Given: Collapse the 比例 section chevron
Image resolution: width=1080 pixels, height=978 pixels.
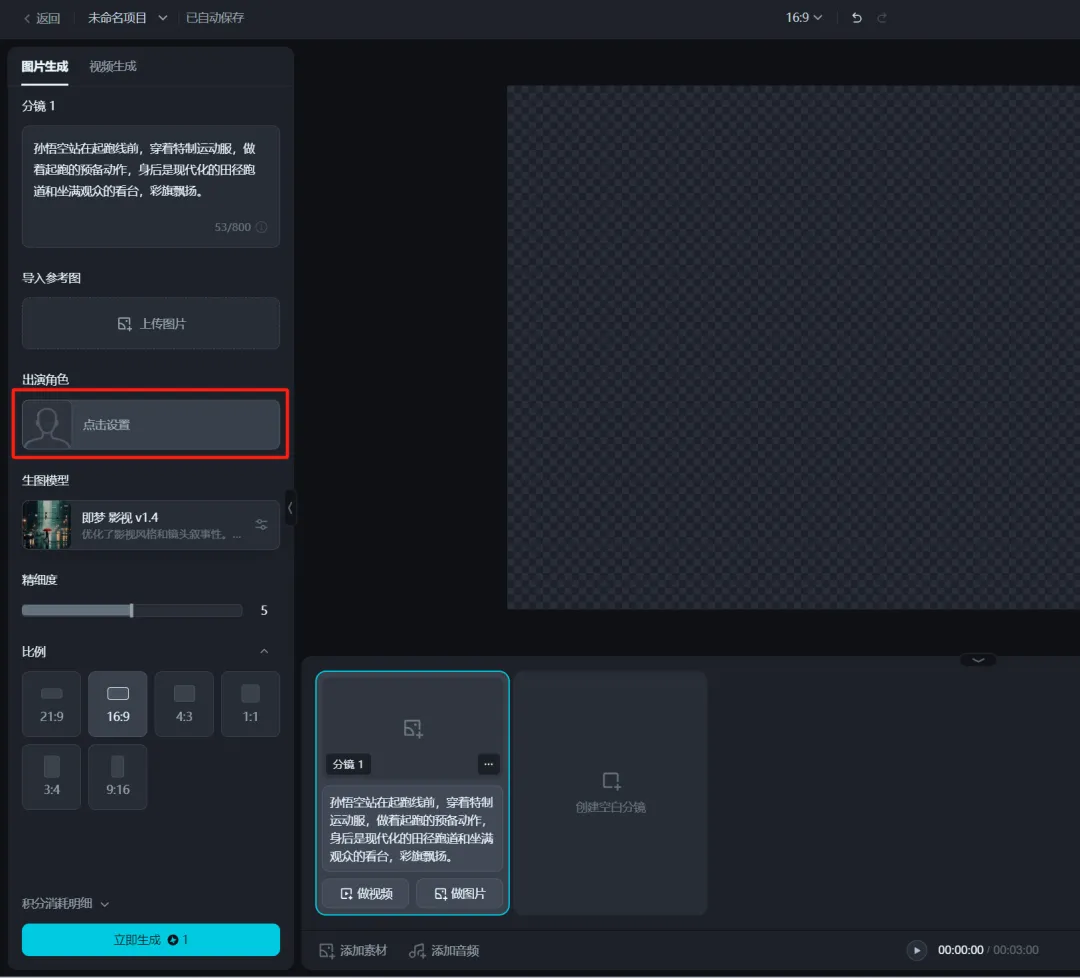Looking at the screenshot, I should pos(264,652).
